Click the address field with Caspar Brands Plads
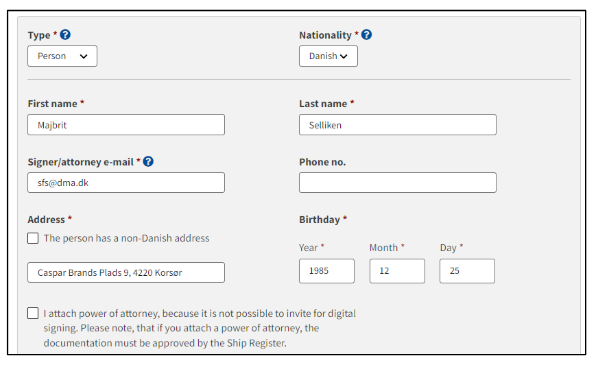This screenshot has height=369, width=596. tap(126, 272)
